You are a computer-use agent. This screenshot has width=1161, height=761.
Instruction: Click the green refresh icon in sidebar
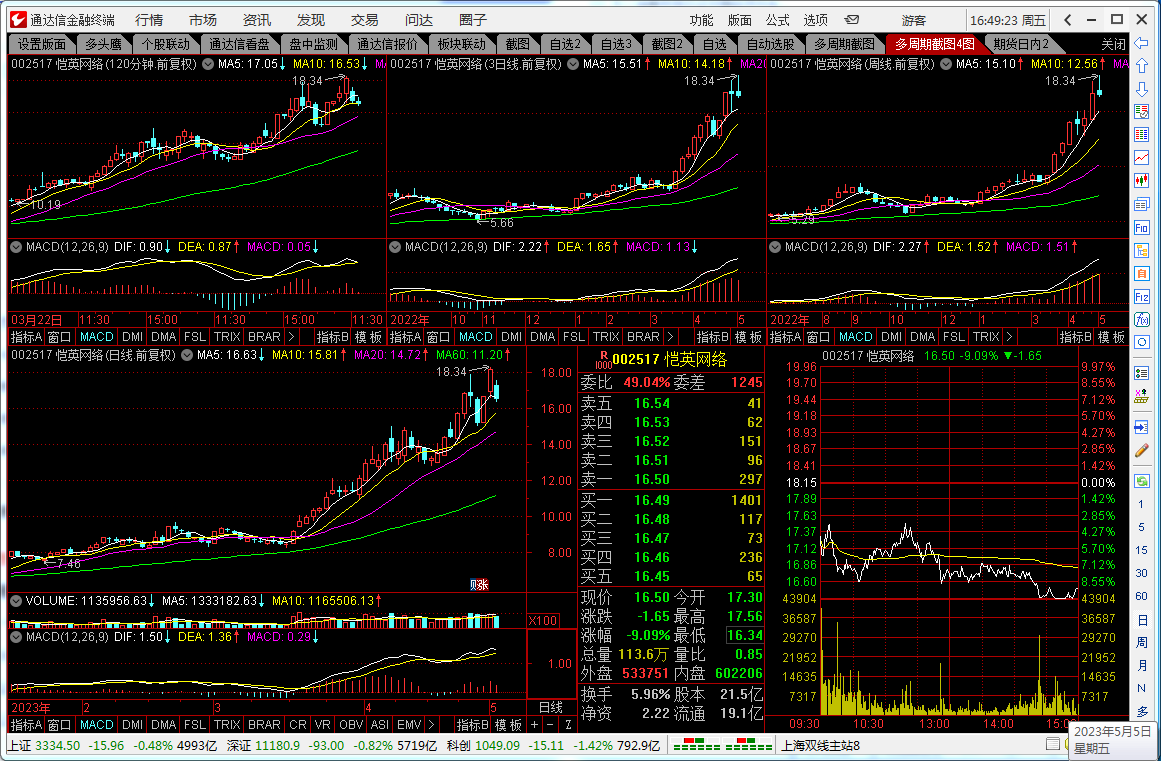click(1141, 480)
